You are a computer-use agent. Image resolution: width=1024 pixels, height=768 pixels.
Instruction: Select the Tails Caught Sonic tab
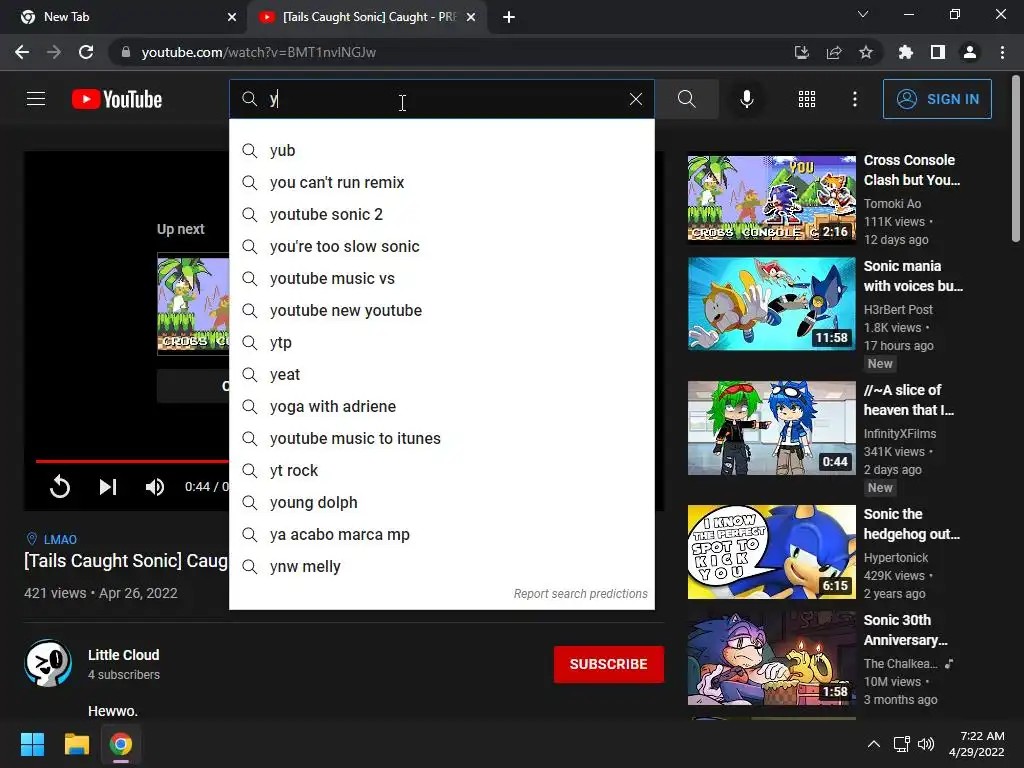point(367,17)
